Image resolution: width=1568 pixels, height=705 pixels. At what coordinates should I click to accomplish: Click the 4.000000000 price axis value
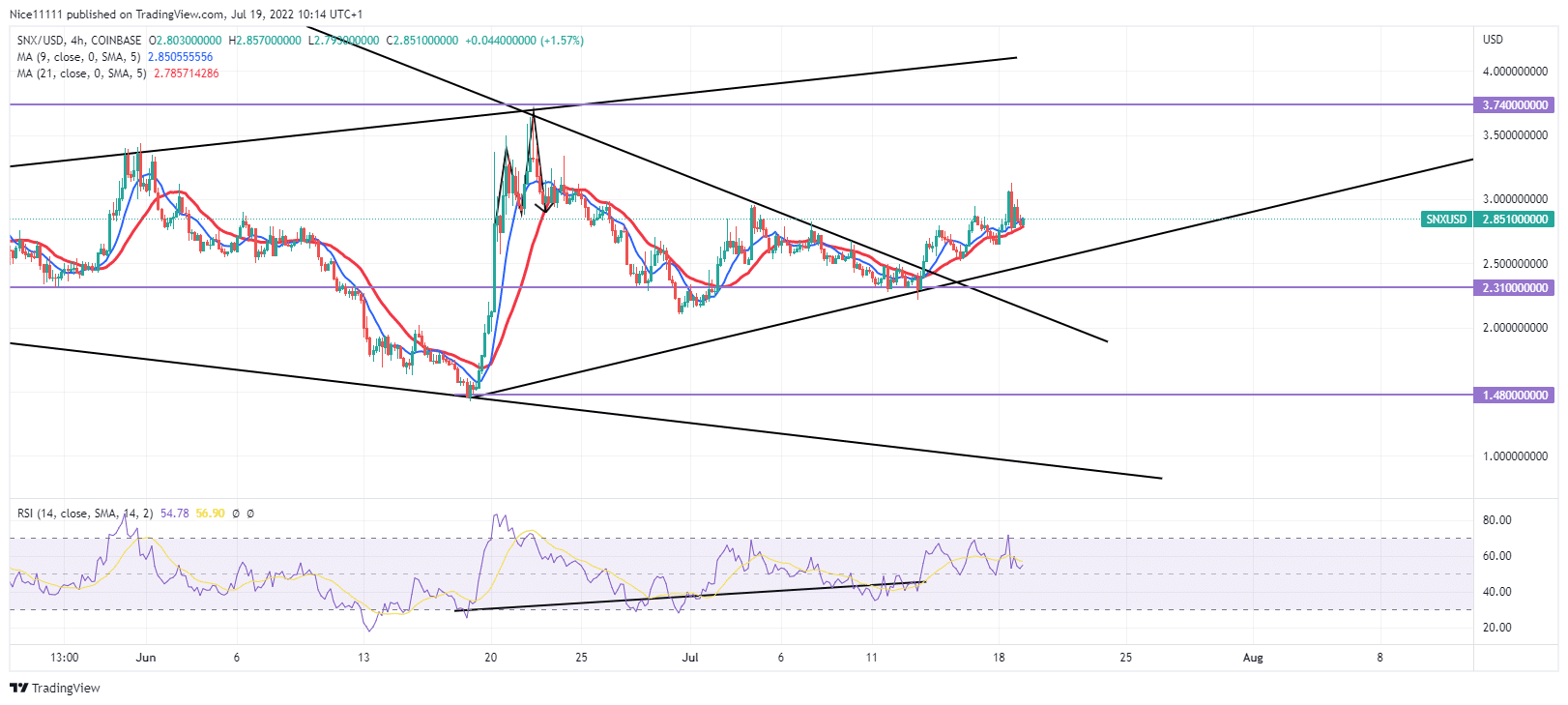(1515, 72)
